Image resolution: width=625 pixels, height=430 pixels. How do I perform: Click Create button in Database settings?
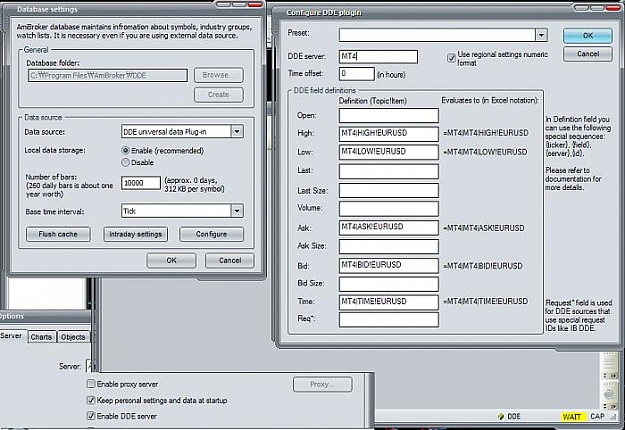click(218, 95)
